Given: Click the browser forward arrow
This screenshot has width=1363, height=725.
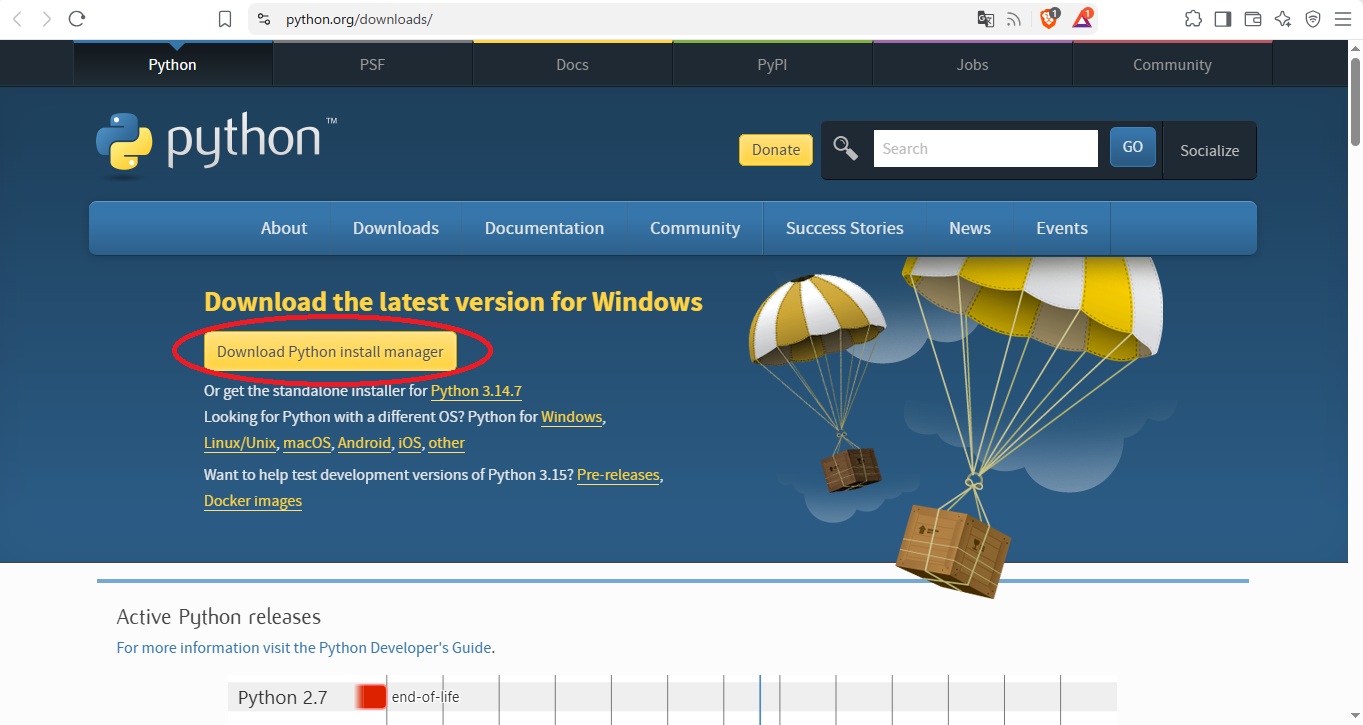Looking at the screenshot, I should coord(46,19).
